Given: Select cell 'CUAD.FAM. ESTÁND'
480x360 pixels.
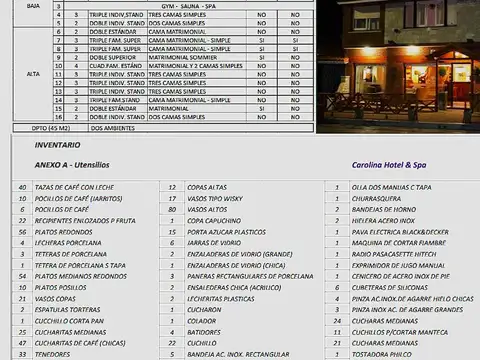Looking at the screenshot, I should [118, 66].
